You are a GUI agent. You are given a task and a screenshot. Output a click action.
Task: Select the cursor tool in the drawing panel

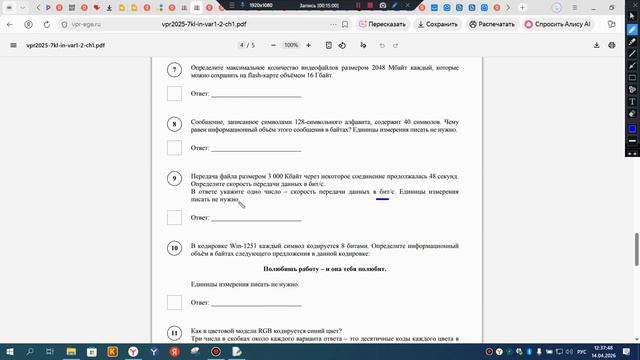(632, 16)
